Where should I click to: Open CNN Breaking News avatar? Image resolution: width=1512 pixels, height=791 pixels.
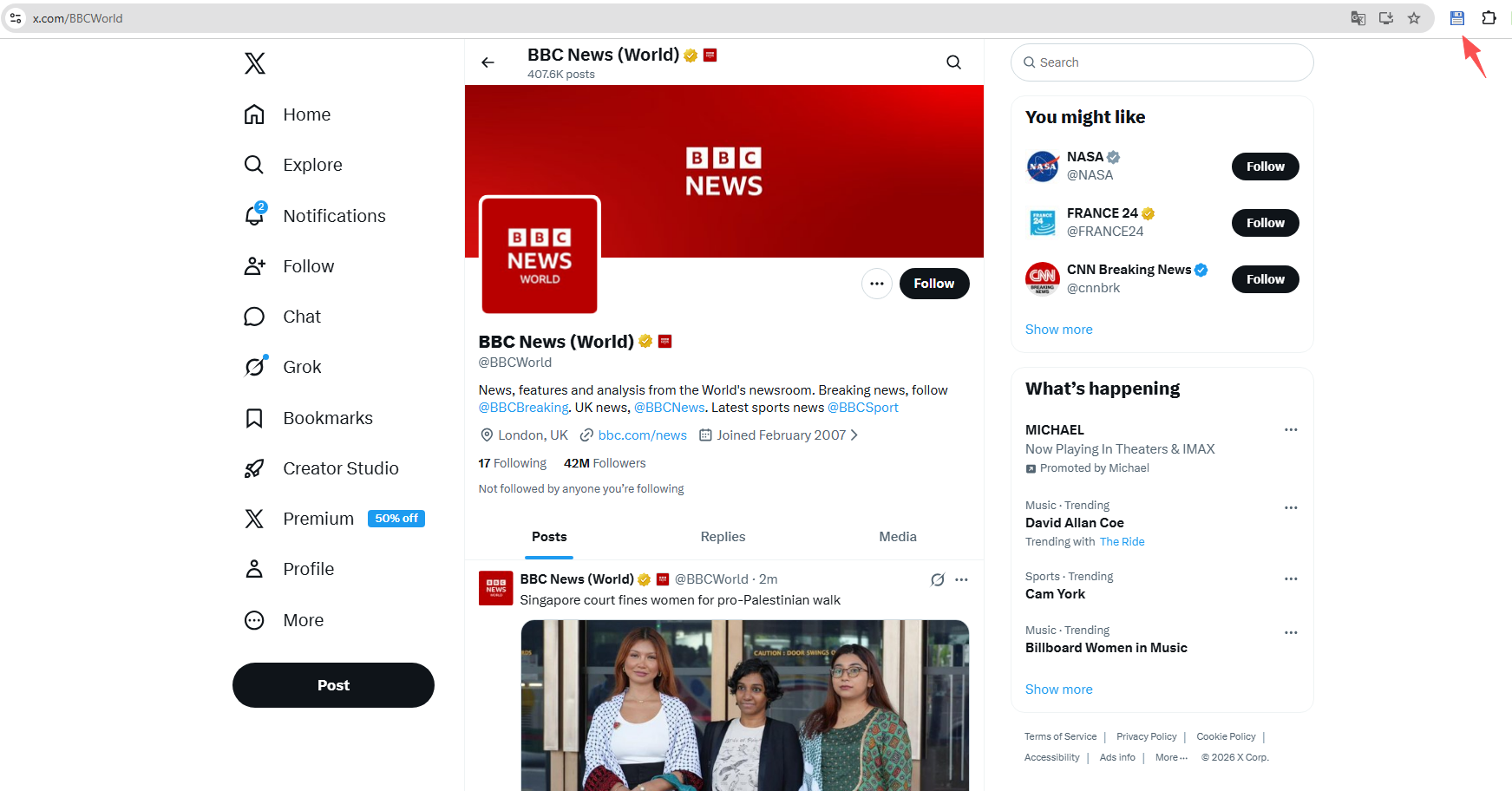pyautogui.click(x=1043, y=279)
